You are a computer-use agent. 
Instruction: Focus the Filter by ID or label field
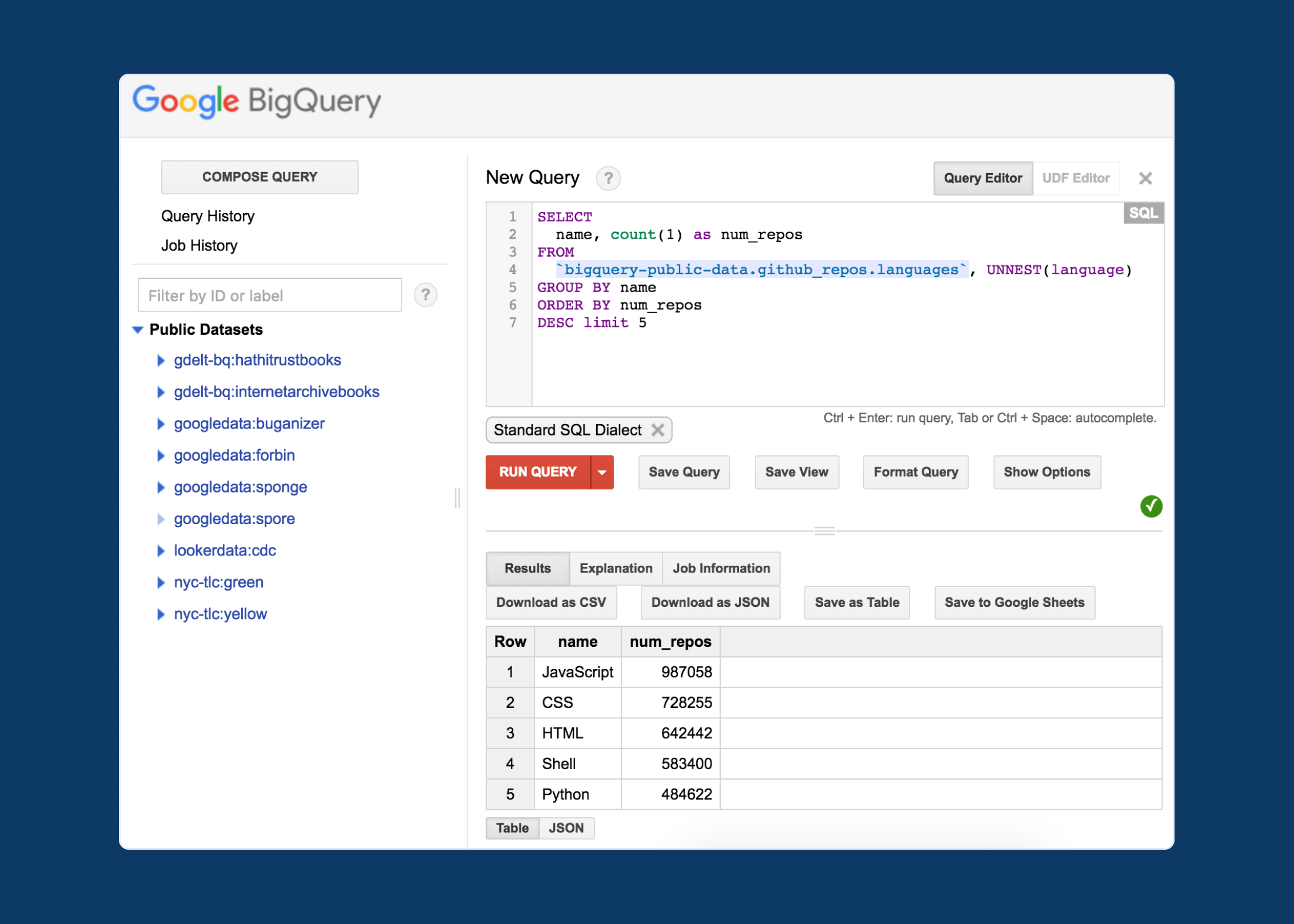pos(270,295)
